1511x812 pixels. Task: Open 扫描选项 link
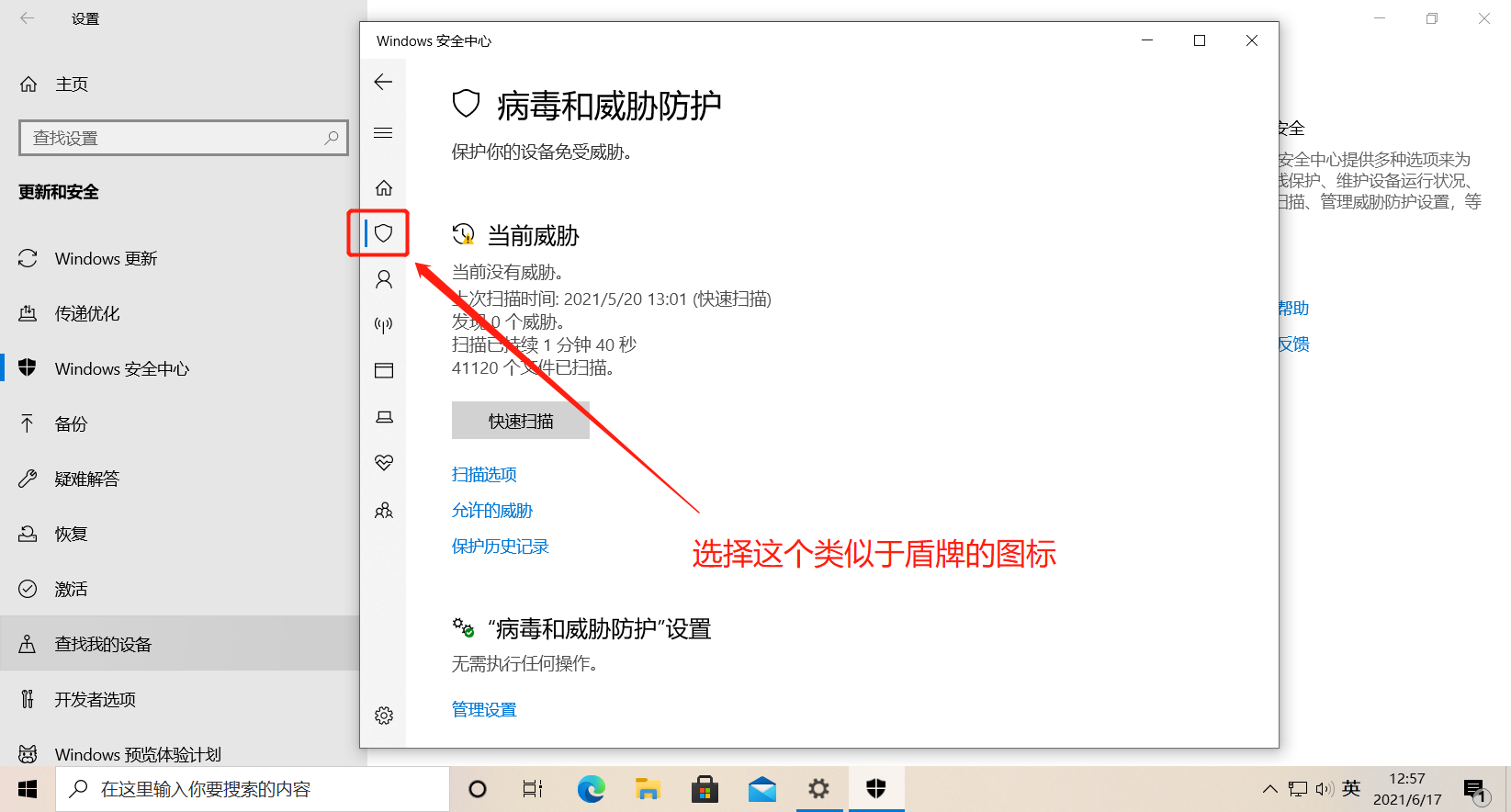(484, 475)
